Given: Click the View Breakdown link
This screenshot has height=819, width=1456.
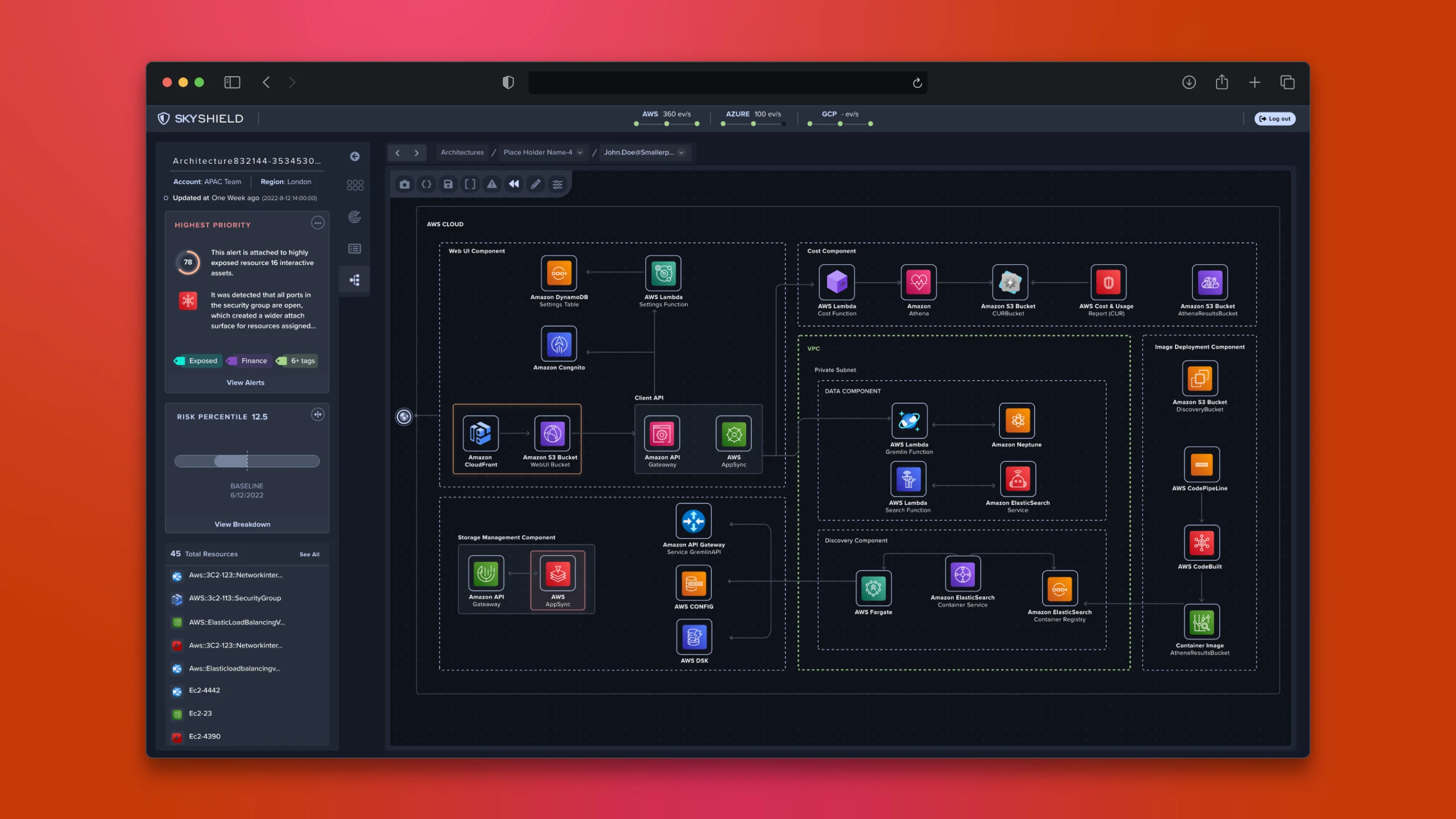Looking at the screenshot, I should point(242,524).
